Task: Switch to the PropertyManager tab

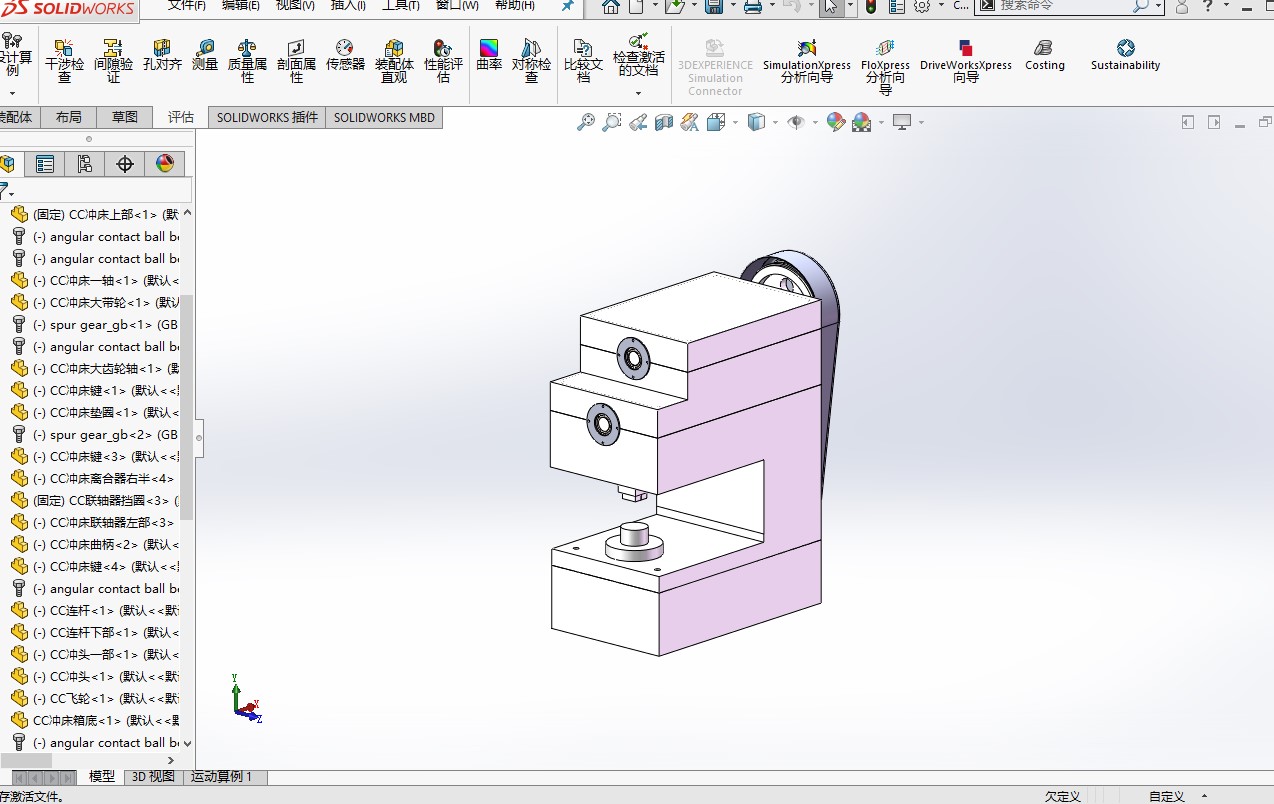Action: tap(45, 164)
